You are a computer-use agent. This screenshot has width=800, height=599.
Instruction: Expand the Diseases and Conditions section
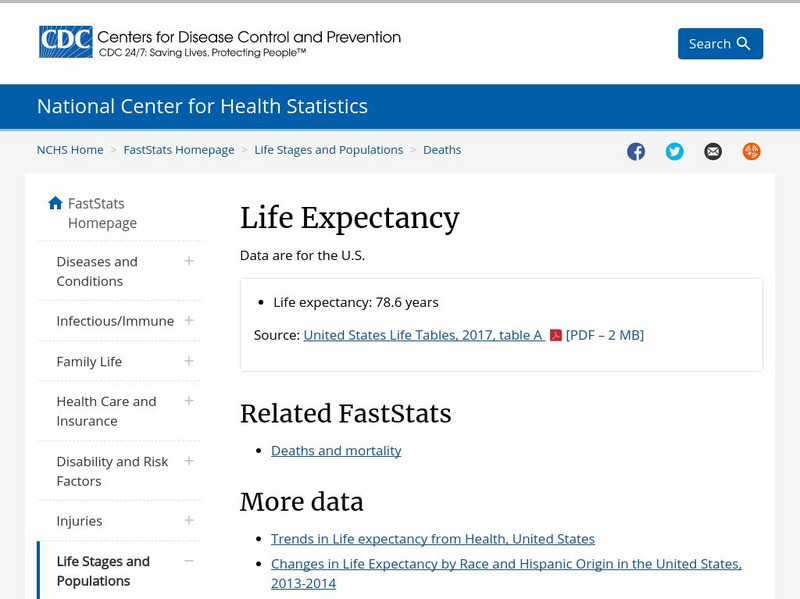188,261
